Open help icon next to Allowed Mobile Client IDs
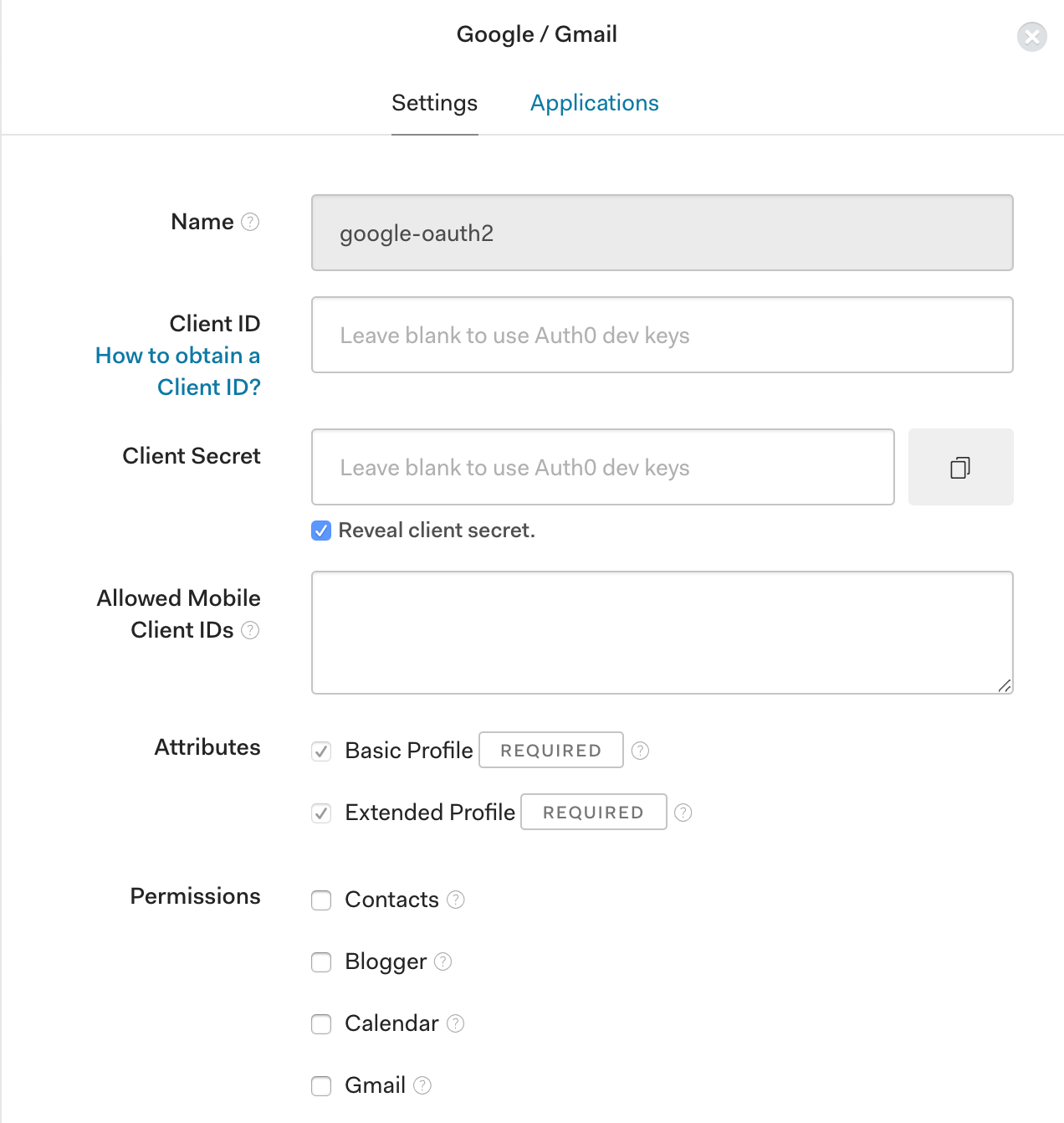 click(x=250, y=630)
